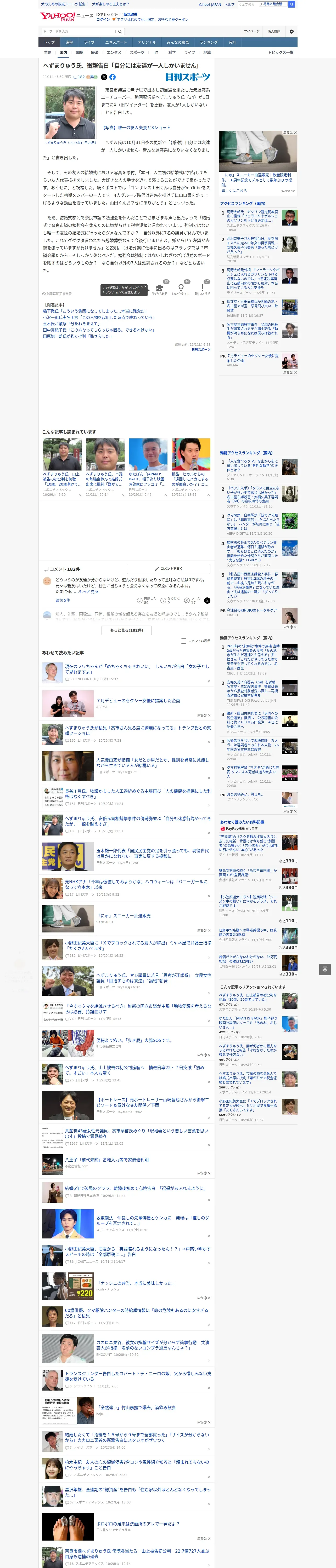Viewport: 336px width, 1568px height.
Task: Open settings via the gear icon
Action: [292, 32]
